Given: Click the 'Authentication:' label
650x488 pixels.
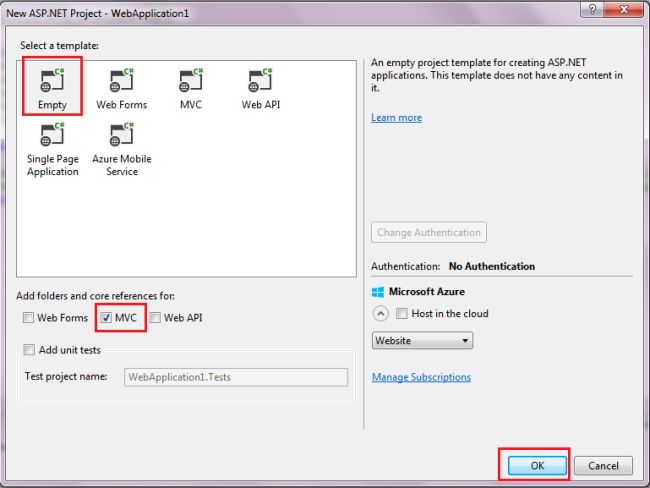Looking at the screenshot, I should point(405,266).
